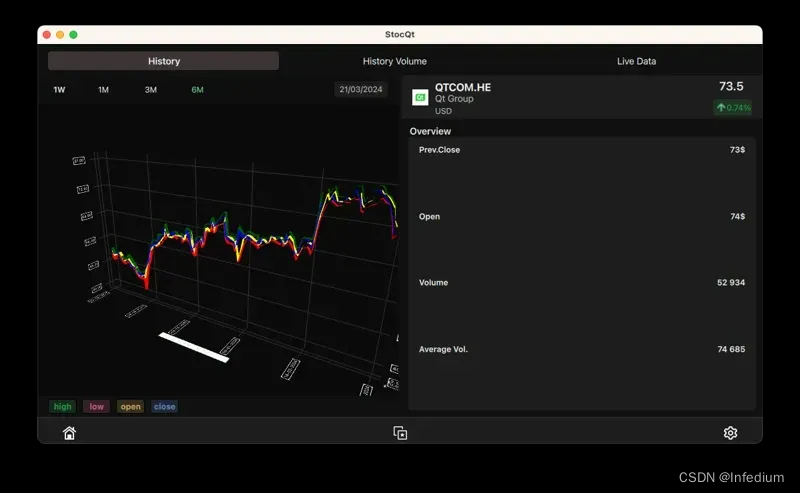Maximize the StocQt window with the green button
This screenshot has width=800, height=493.
73,35
